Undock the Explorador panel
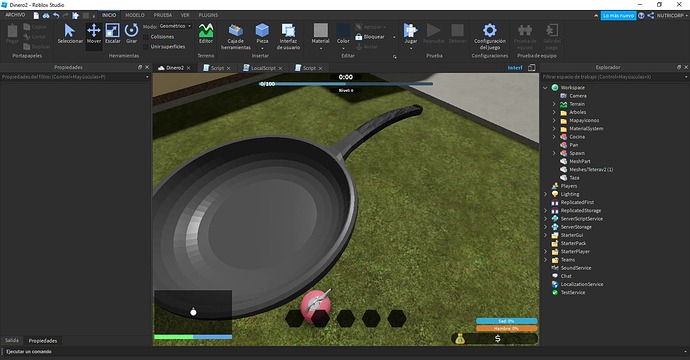The height and width of the screenshot is (360, 690). point(679,67)
